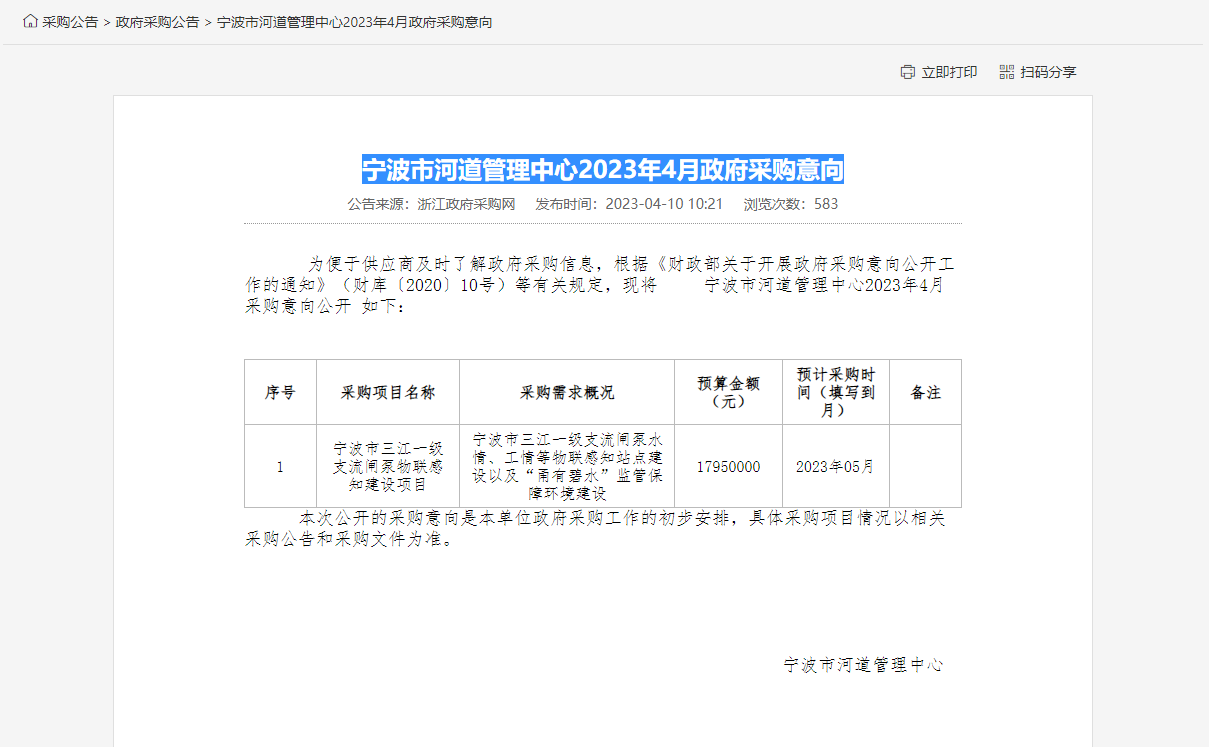Click the intro paragraph mentioning 财库〔2020〕10号
This screenshot has width=1209, height=747.
(x=600, y=285)
